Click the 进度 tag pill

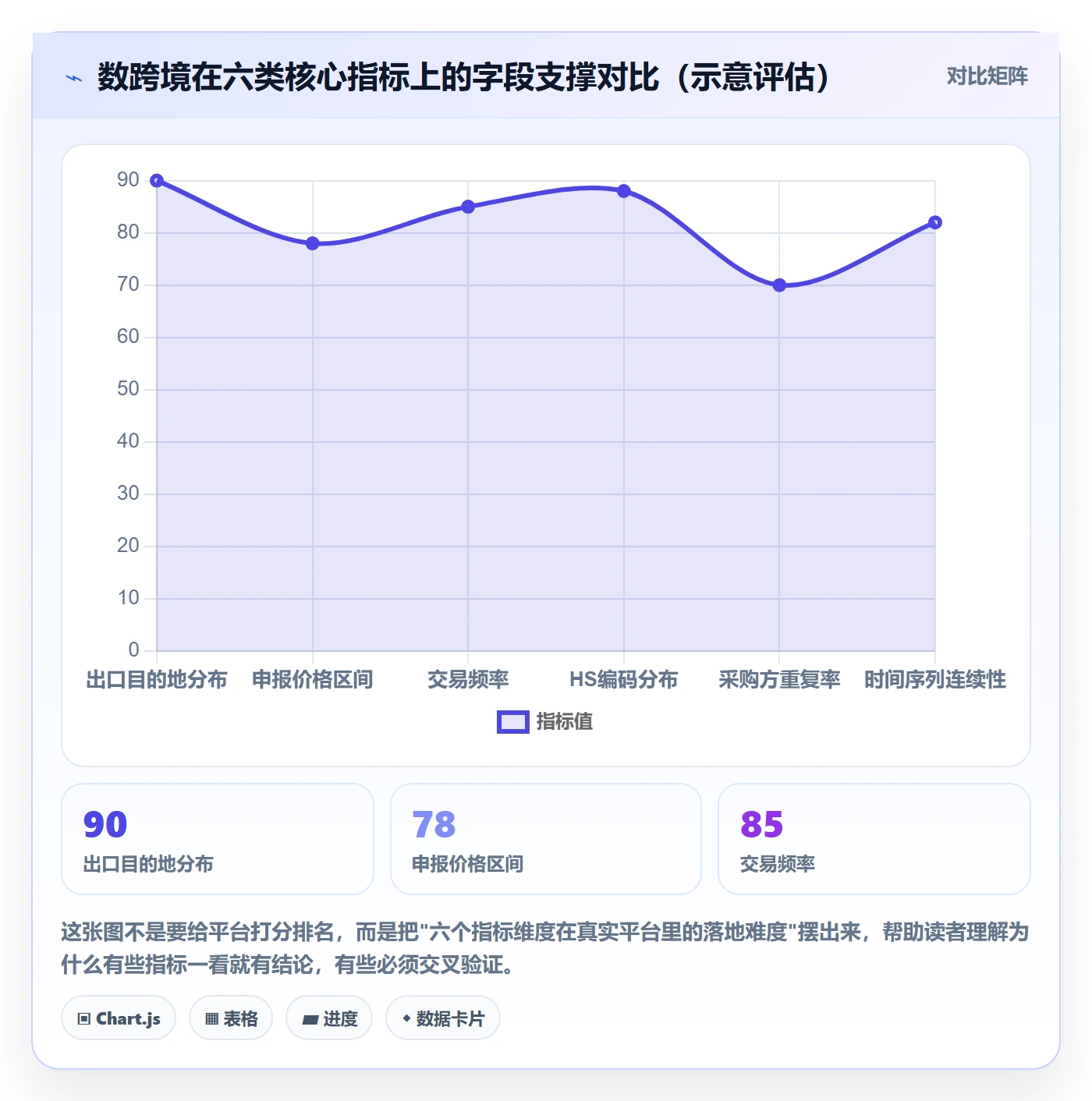pyautogui.click(x=329, y=1018)
